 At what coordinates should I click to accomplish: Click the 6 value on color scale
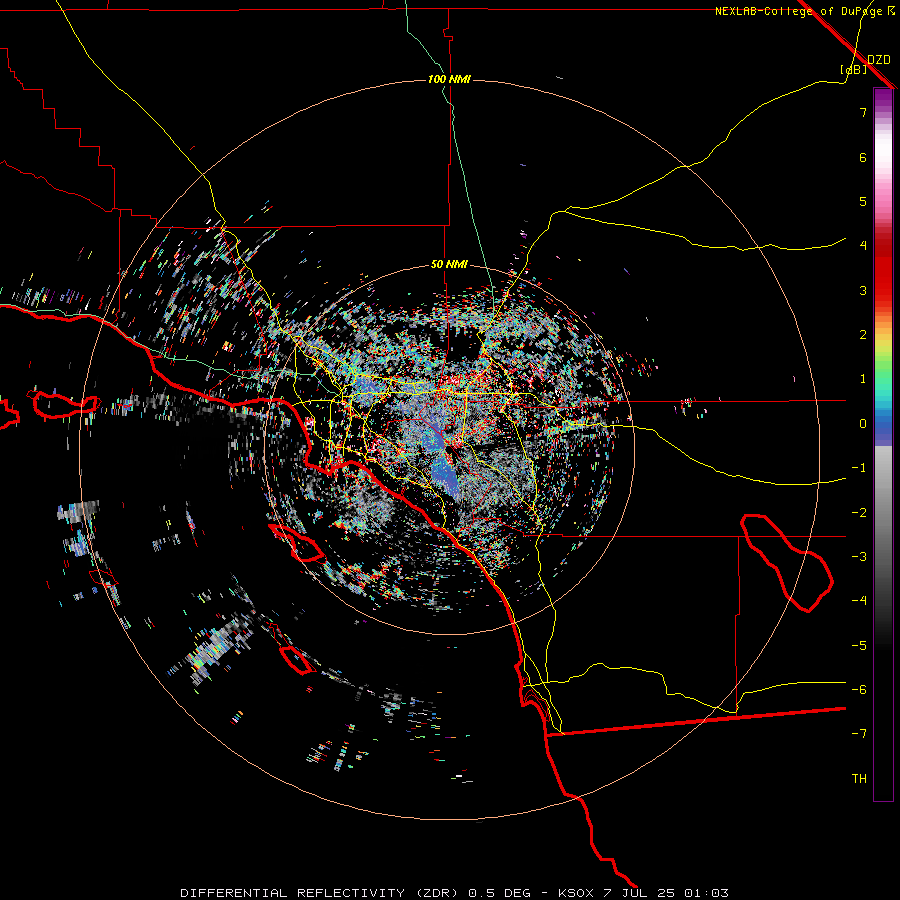863,157
